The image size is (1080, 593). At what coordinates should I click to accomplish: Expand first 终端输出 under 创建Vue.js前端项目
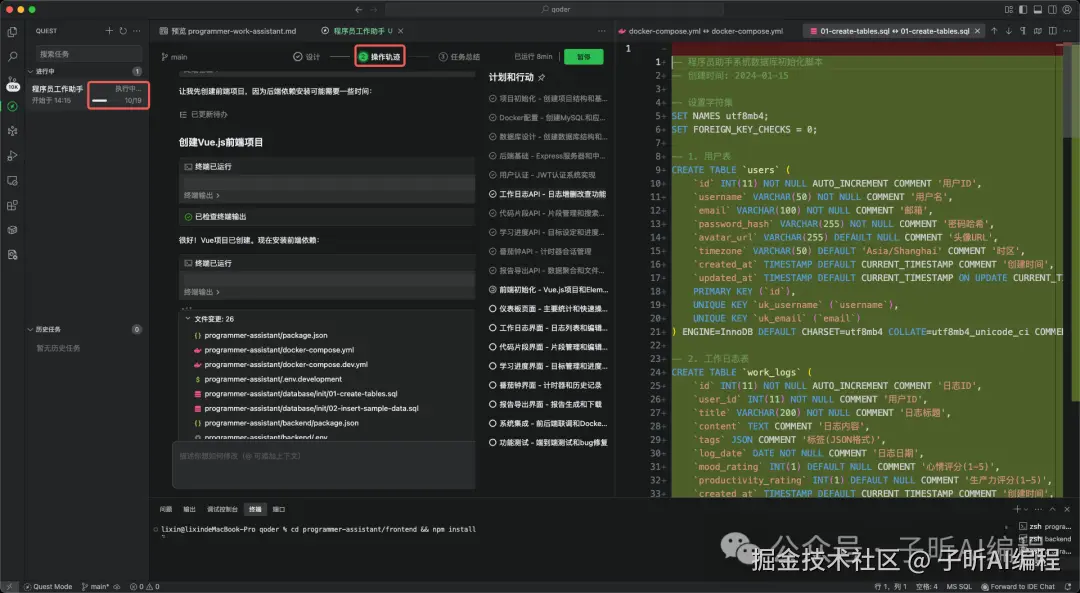click(202, 196)
